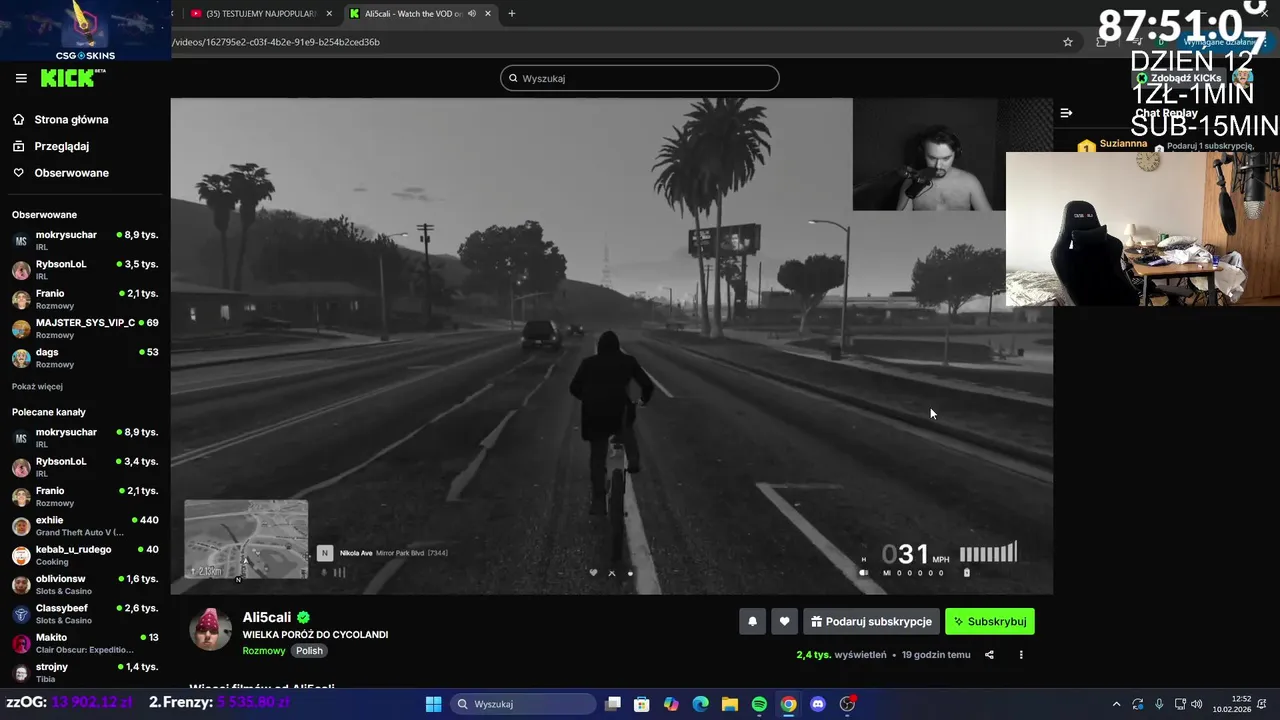The height and width of the screenshot is (720, 1280).
Task: Click the microphone tray icon
Action: pyautogui.click(x=1159, y=704)
